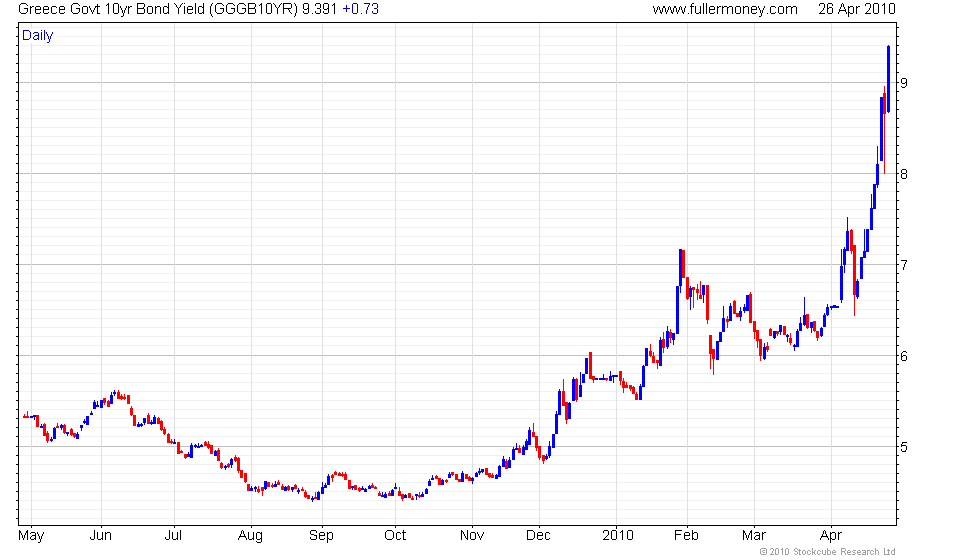Click the tall final blue candlestick above 9
Screen dimensions: 980x560
(x=889, y=79)
